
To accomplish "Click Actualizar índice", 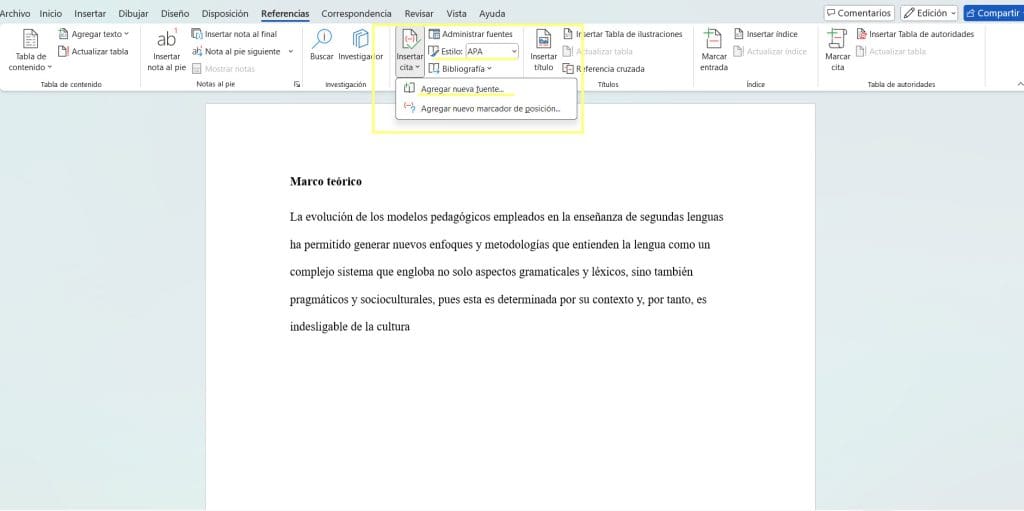I will point(770,52).
